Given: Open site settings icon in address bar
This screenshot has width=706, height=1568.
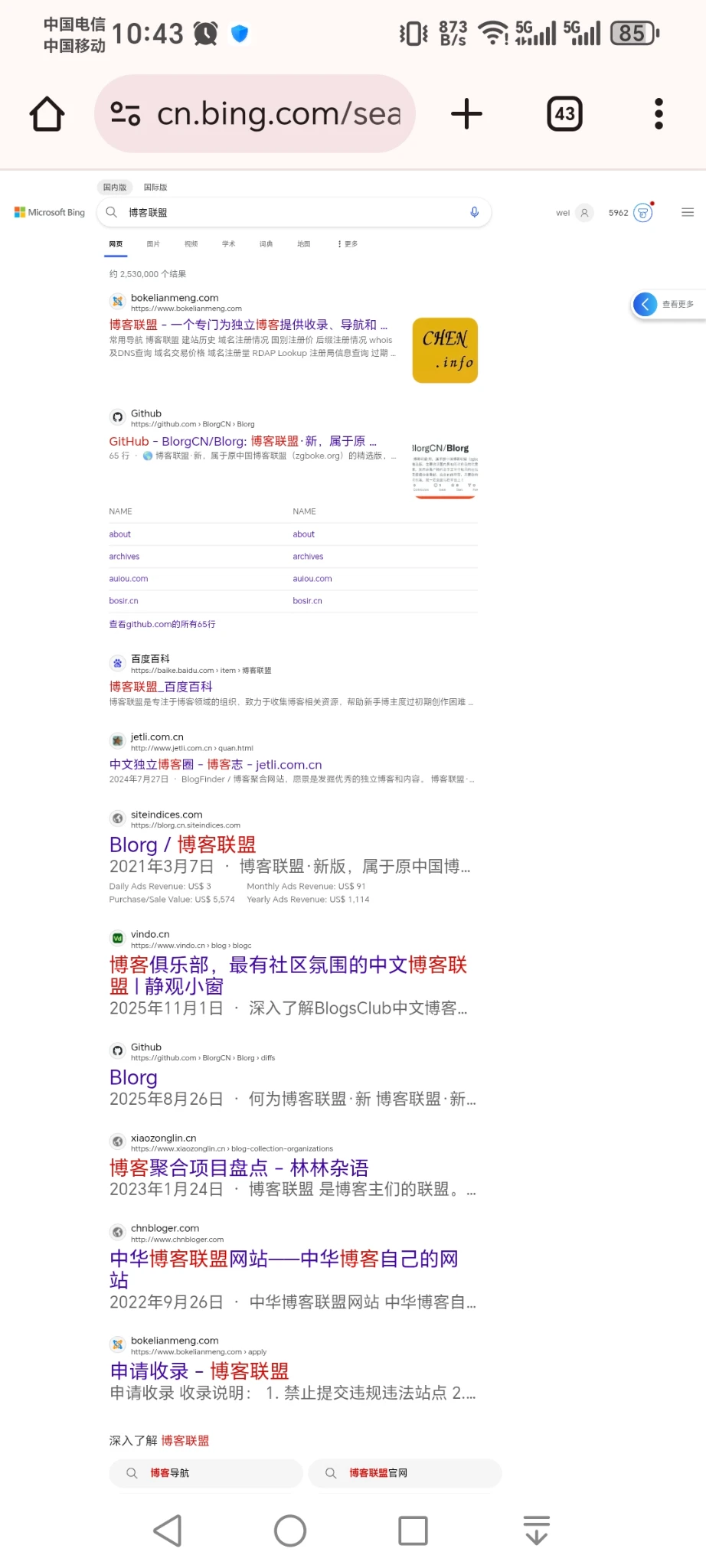Looking at the screenshot, I should tap(126, 114).
